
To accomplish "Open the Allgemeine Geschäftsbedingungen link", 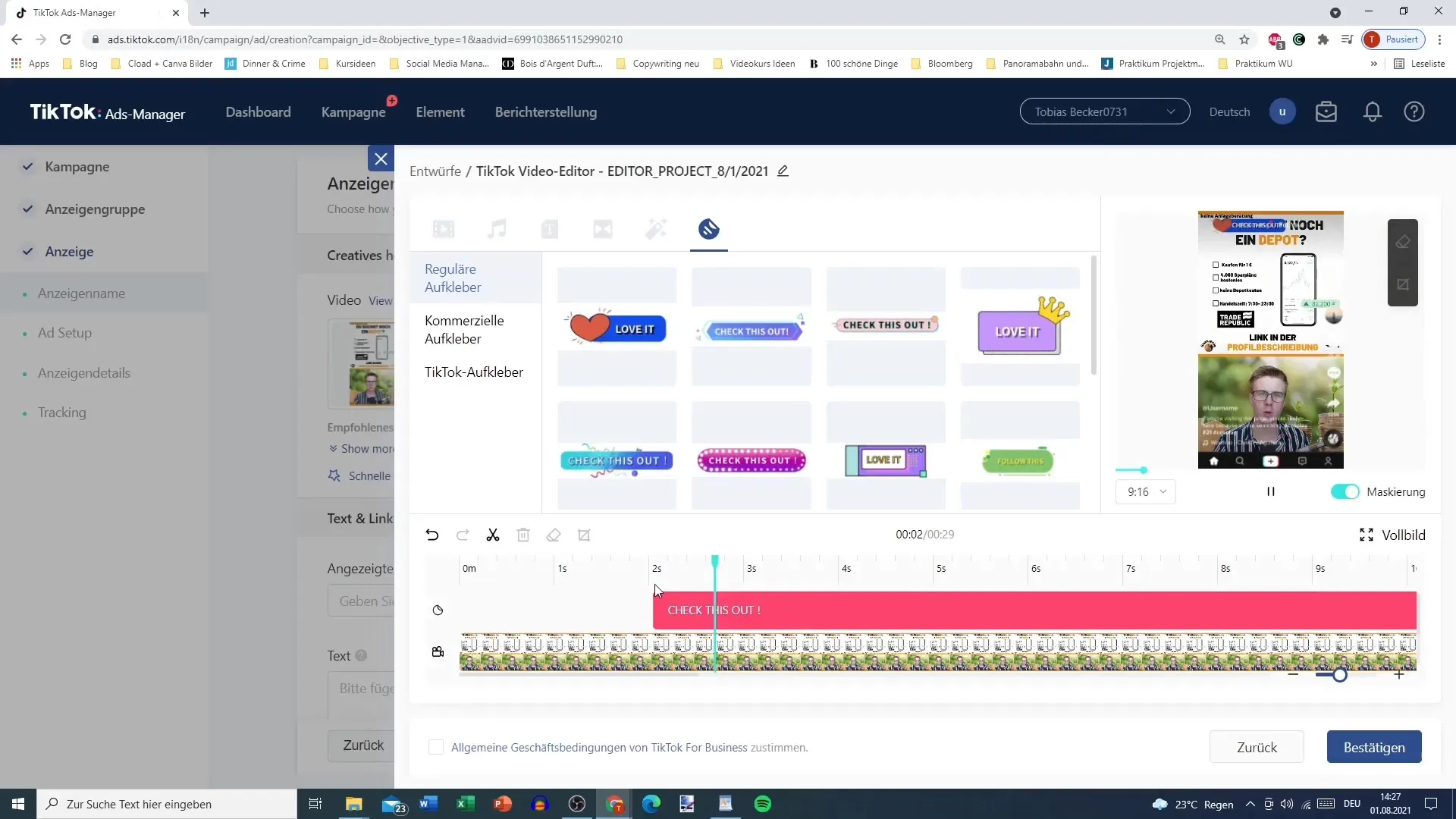I will point(599,748).
